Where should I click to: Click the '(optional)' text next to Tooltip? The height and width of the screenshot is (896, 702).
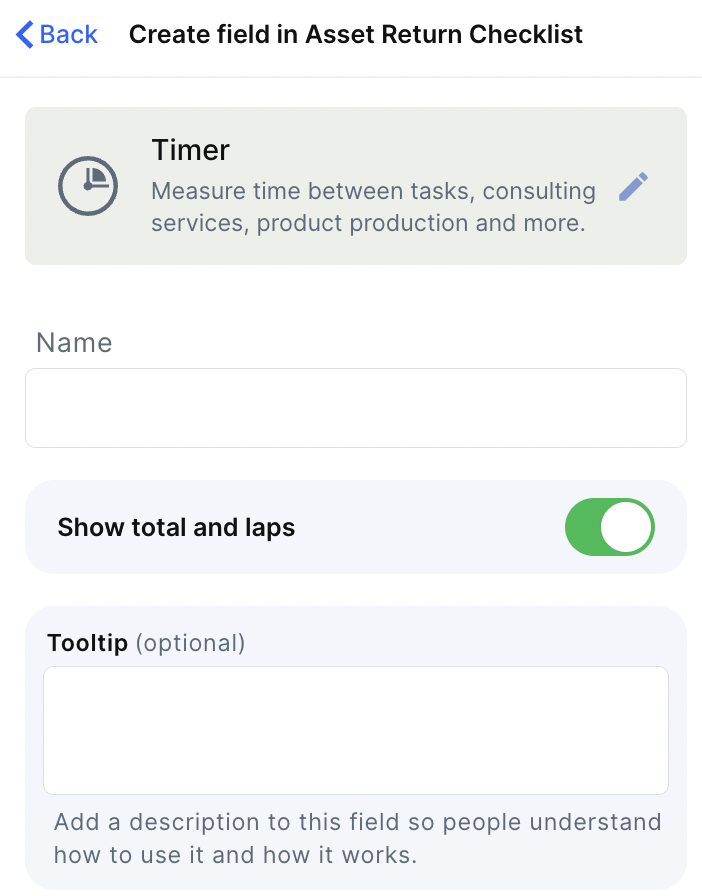pos(190,643)
